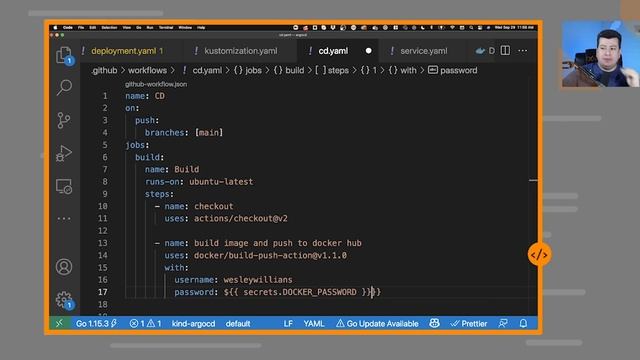Viewport: 640px width, 360px height.
Task: Click the text 'name: CD' on line 1
Action: (145, 96)
